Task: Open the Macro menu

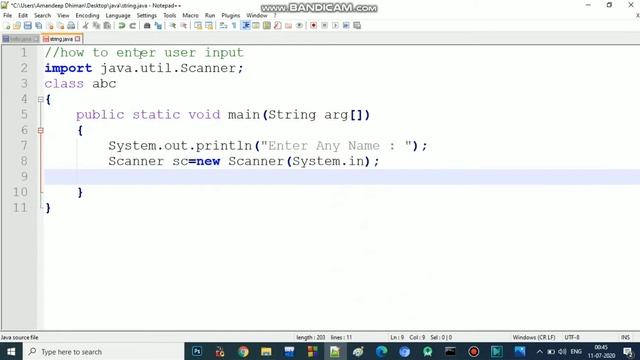Action: 190,16
